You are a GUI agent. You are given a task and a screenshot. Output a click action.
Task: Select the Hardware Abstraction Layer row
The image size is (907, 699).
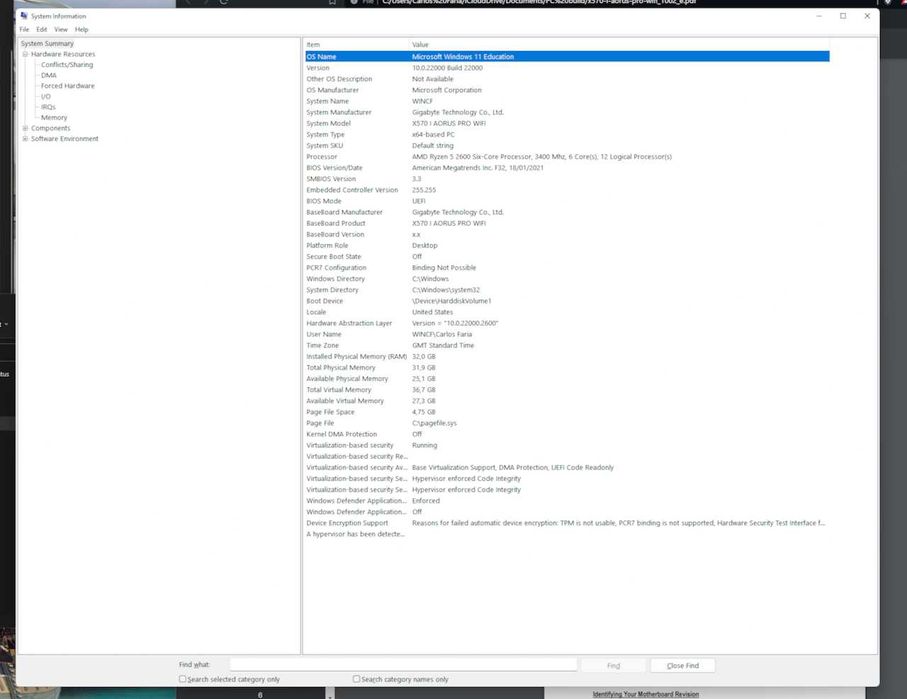(567, 323)
